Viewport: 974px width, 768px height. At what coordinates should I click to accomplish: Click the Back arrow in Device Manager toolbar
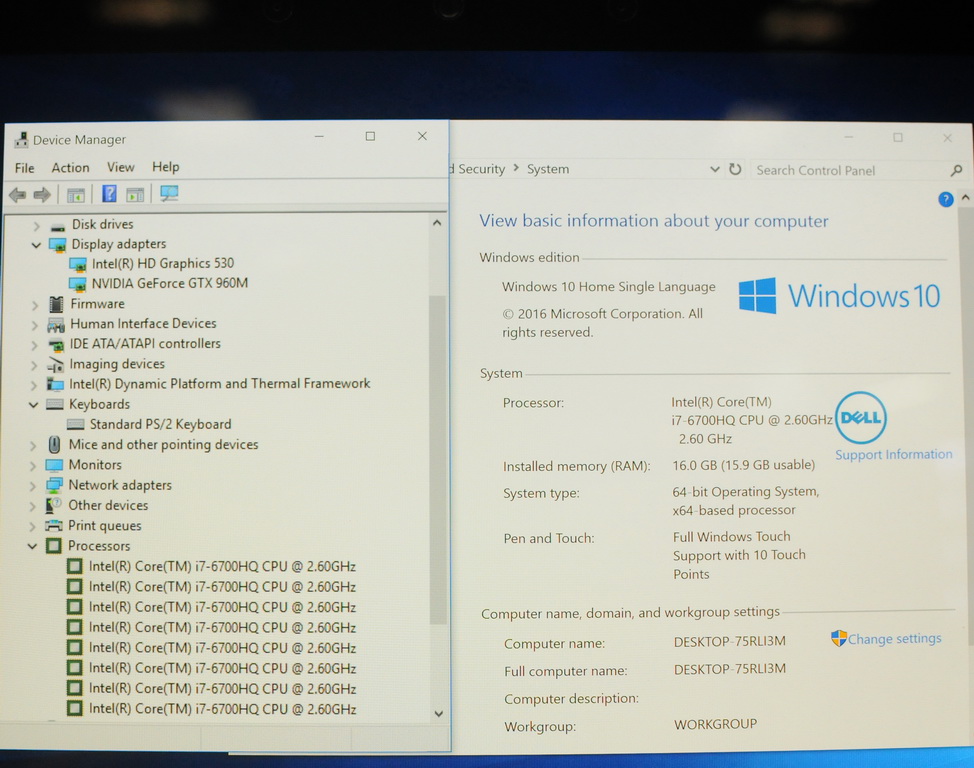pyautogui.click(x=17, y=195)
